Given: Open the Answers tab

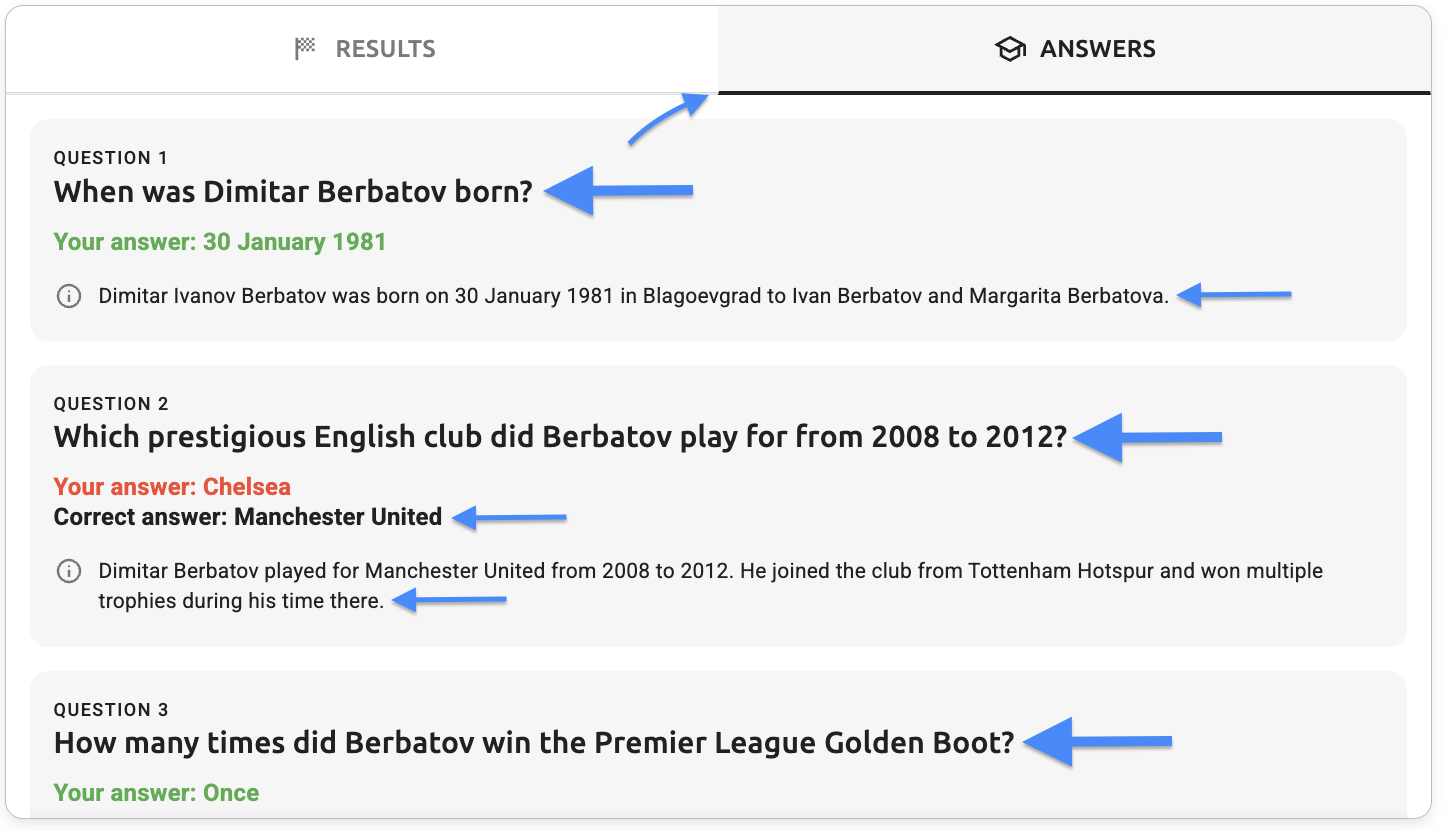Looking at the screenshot, I should coord(1075,49).
